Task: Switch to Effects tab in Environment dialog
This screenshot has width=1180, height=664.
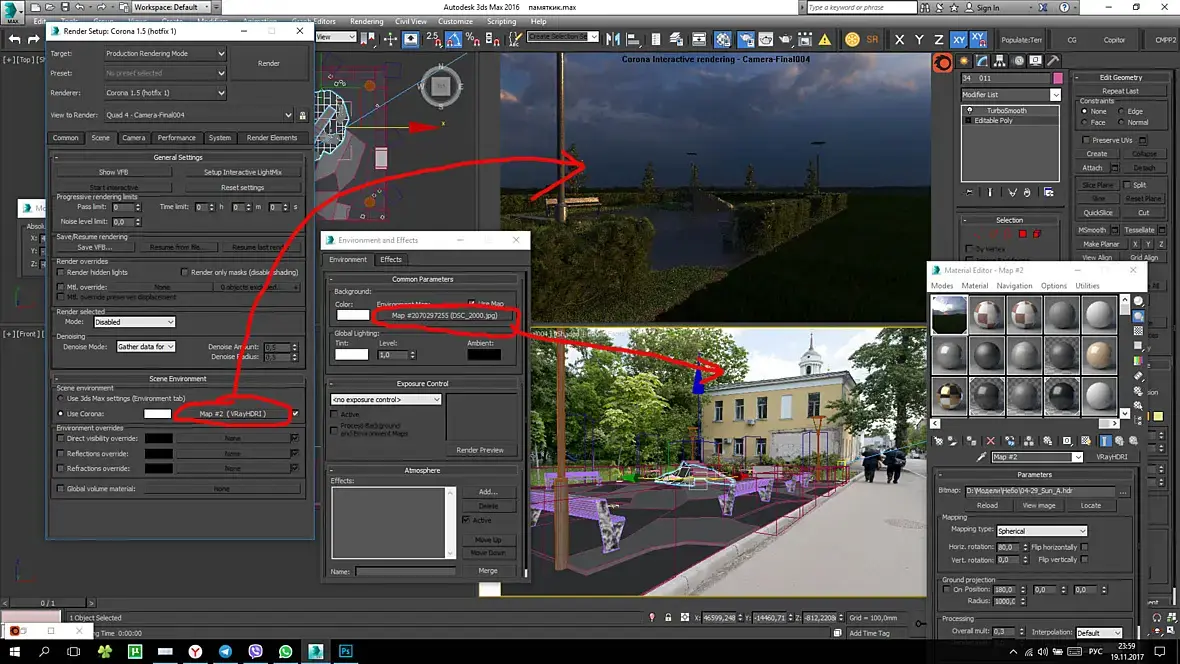Action: point(391,259)
